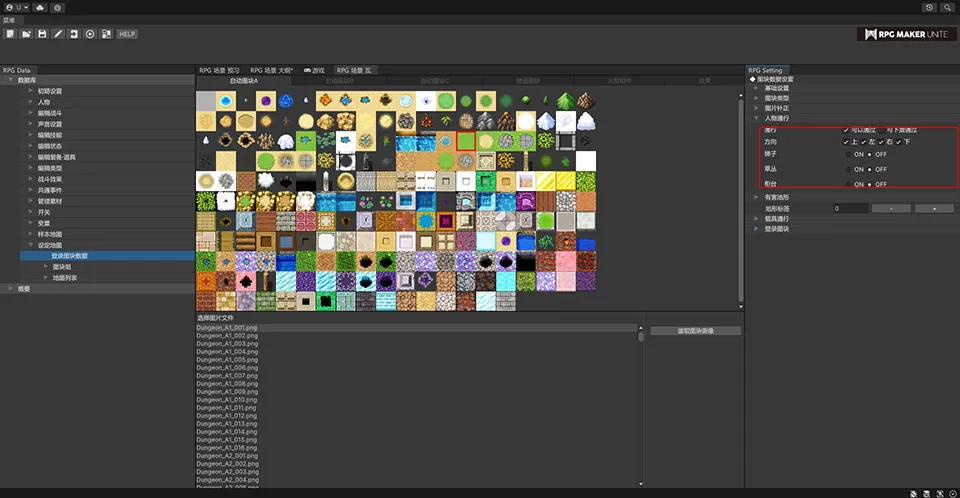Image resolution: width=960 pixels, height=498 pixels.
Task: Click the new project icon in toolbar
Action: point(9,34)
